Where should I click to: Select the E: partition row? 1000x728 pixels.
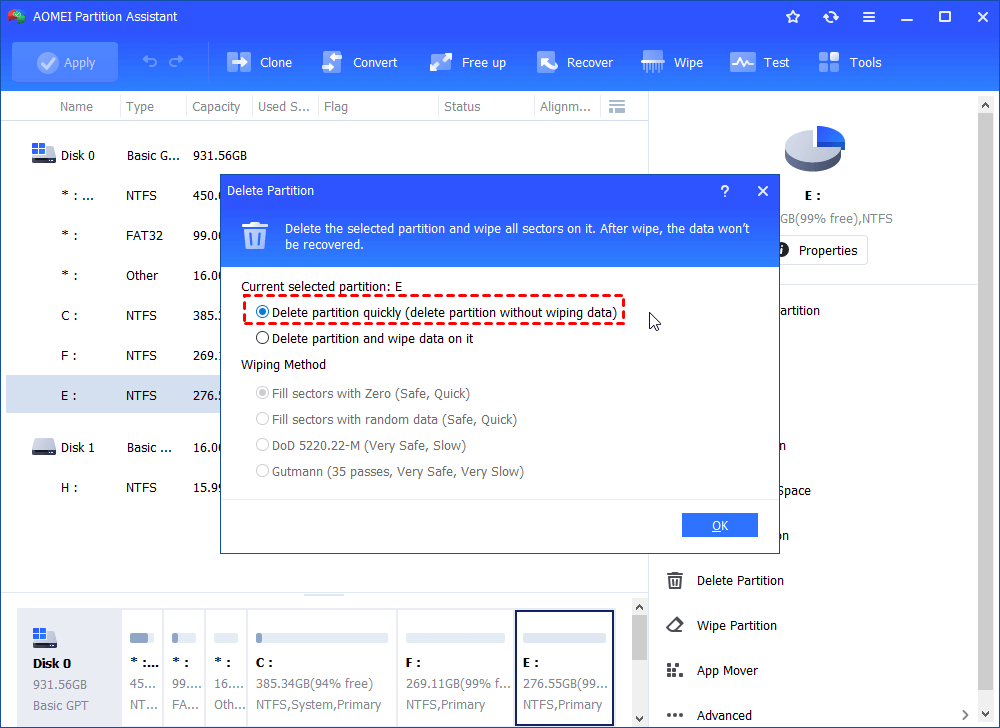[114, 395]
